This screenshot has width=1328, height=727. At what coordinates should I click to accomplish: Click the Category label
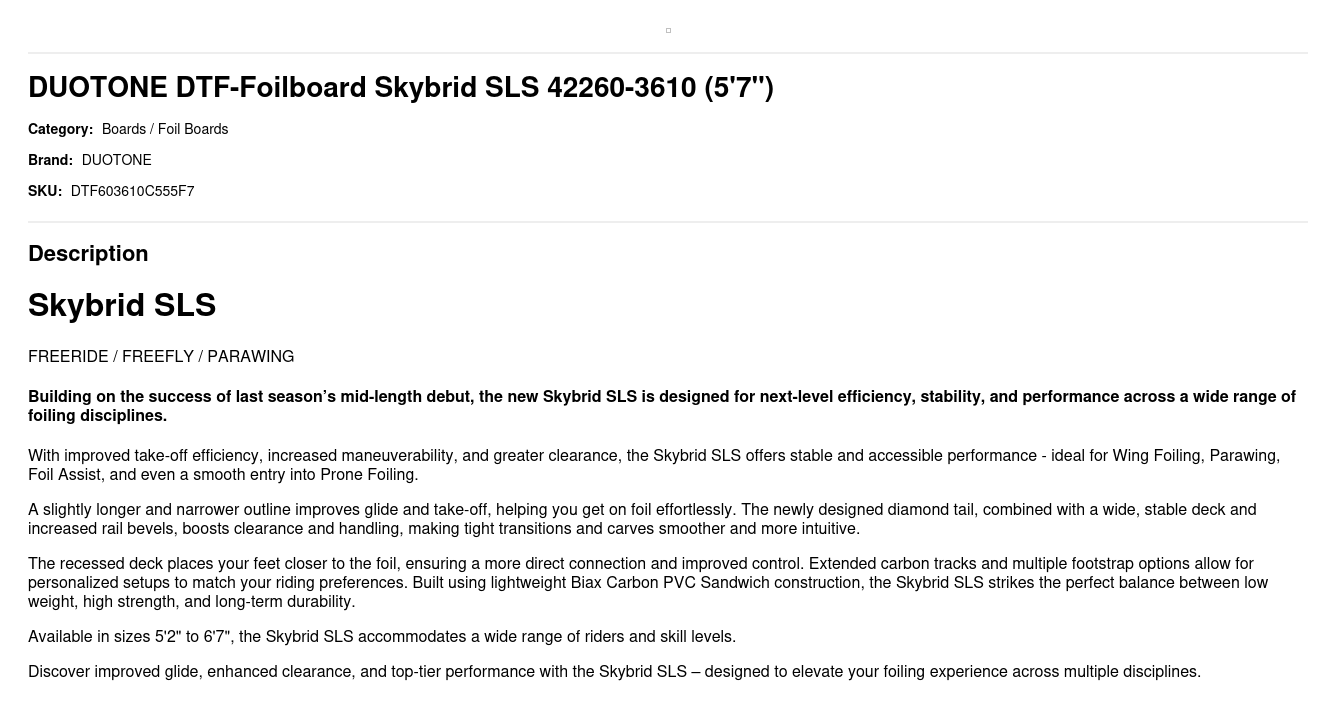(x=60, y=129)
